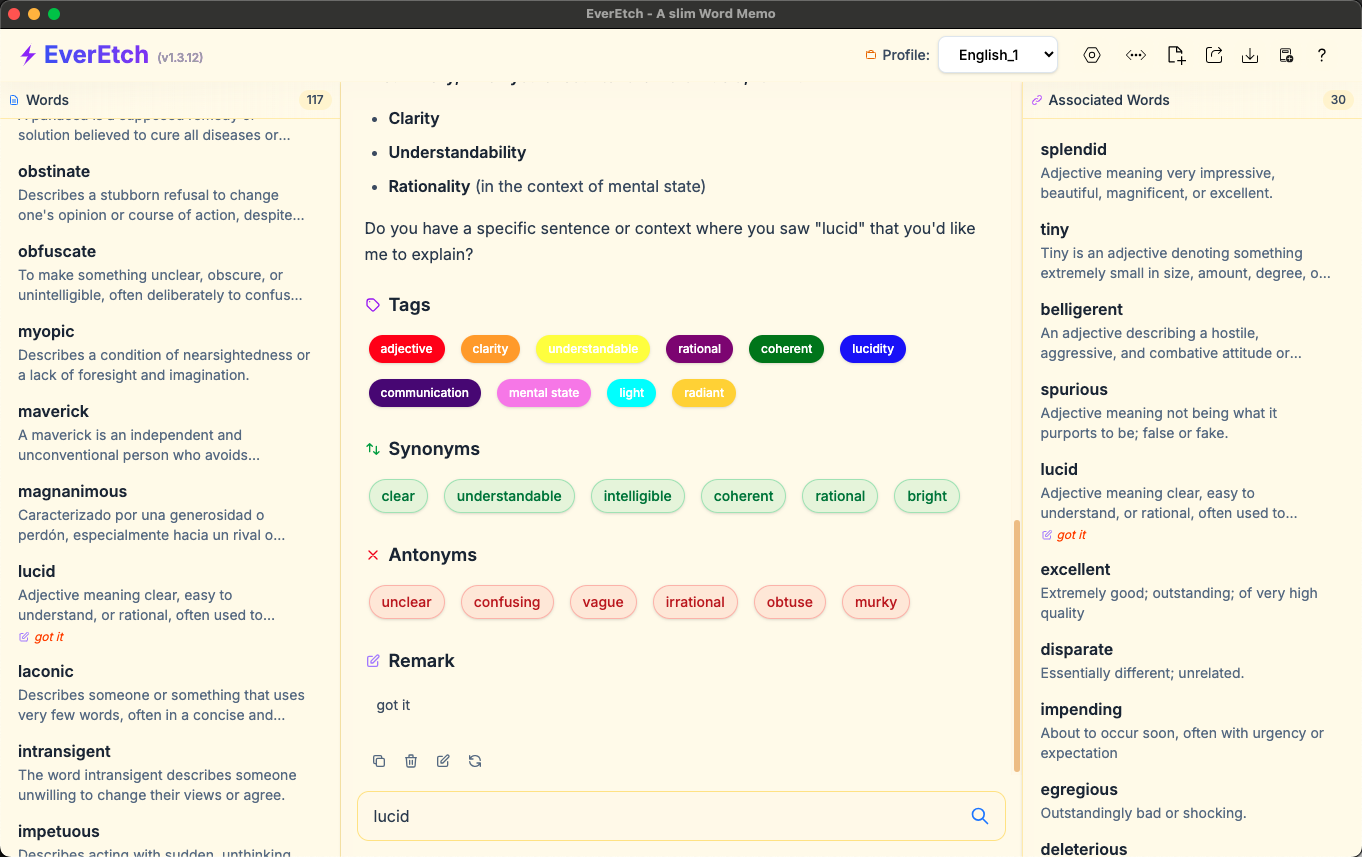
Task: Regenerate the word with refresh icon
Action: [475, 761]
